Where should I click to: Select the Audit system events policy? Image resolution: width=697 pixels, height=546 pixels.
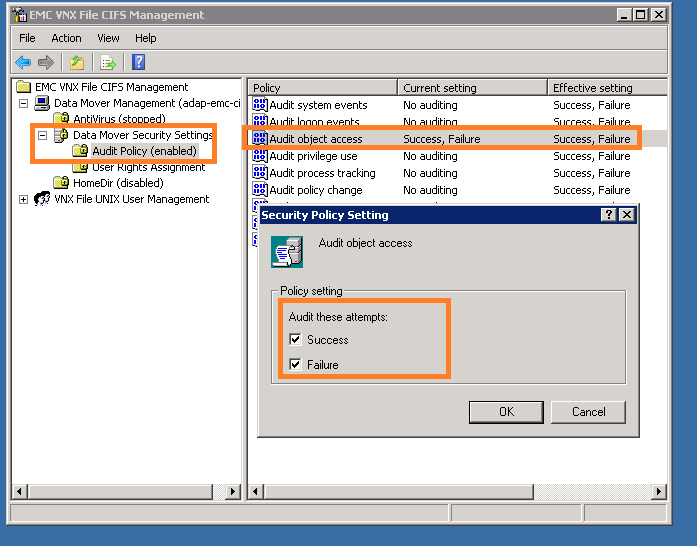coord(317,105)
